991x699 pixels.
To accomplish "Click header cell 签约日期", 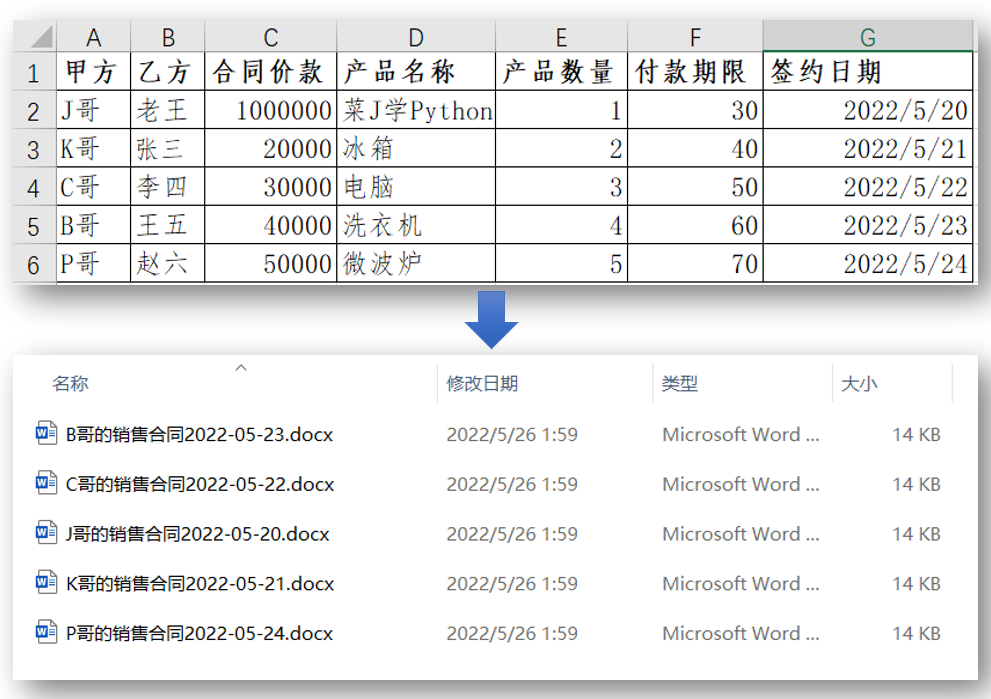I will [868, 71].
